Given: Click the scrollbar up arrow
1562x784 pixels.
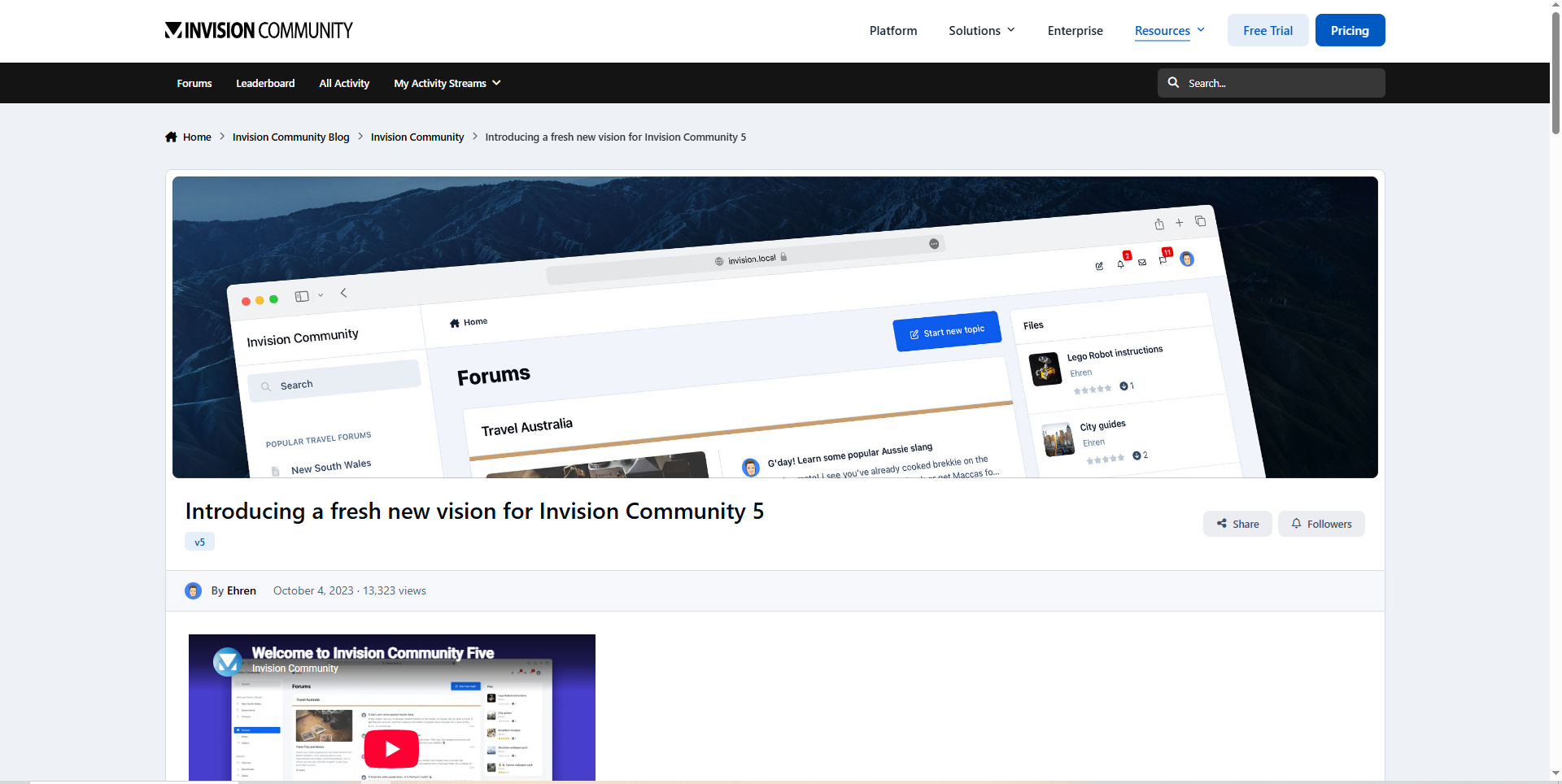Looking at the screenshot, I should (x=1555, y=5).
